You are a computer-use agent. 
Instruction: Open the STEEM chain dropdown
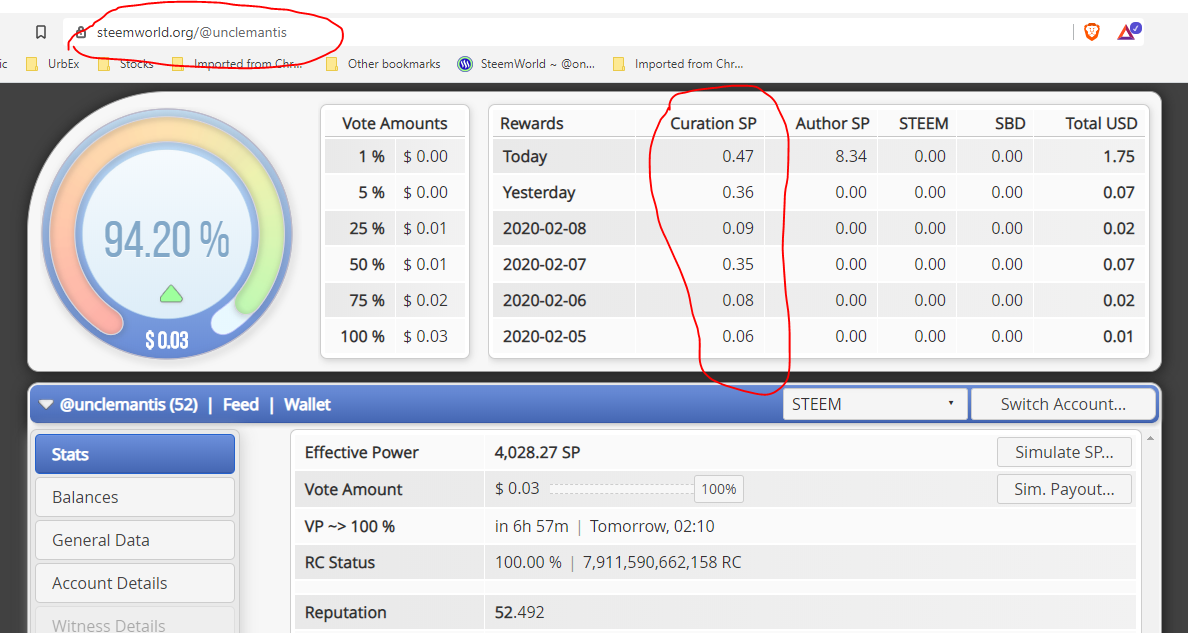[x=875, y=404]
